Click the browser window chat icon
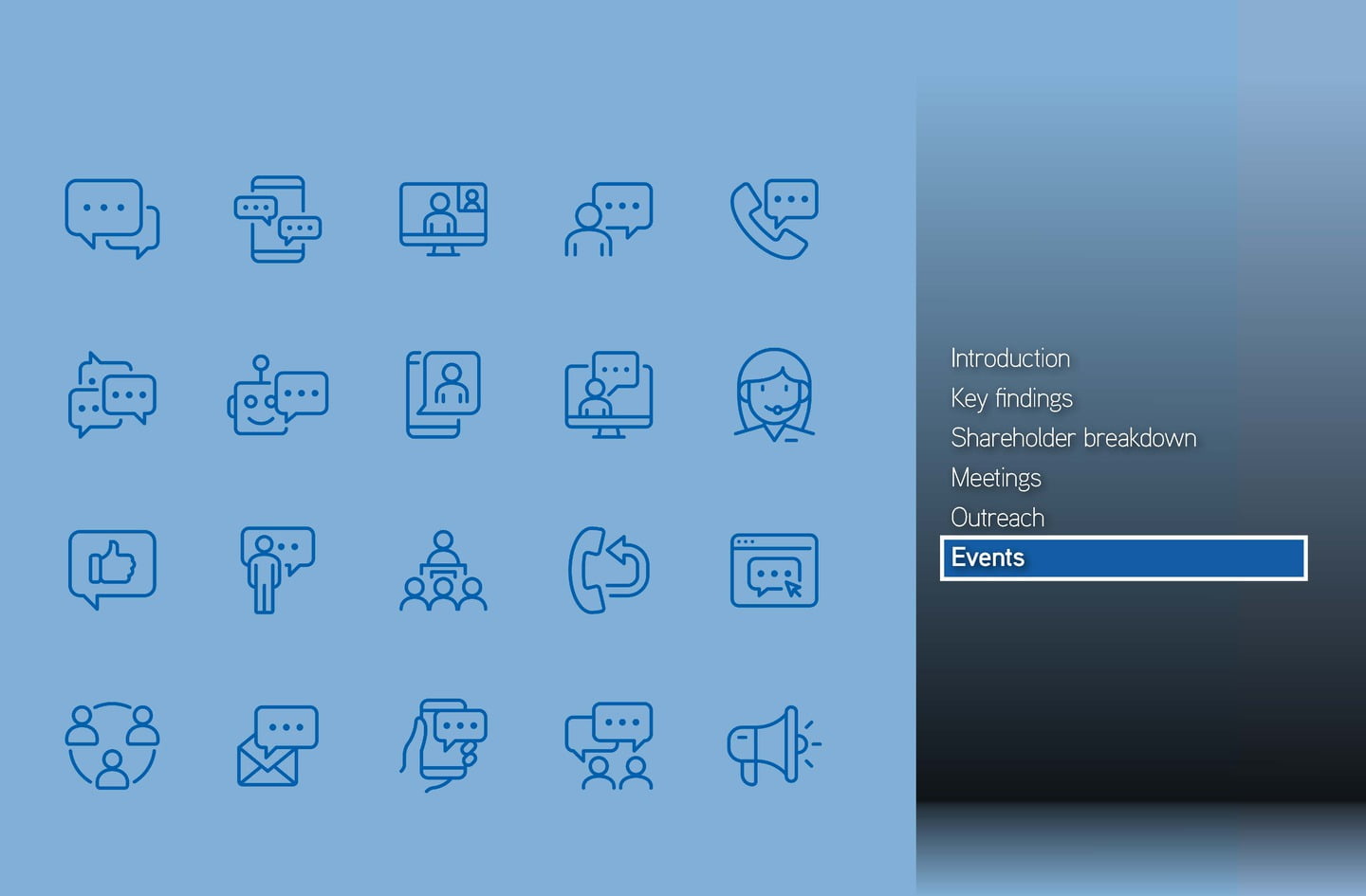The image size is (1366, 896). [773, 569]
